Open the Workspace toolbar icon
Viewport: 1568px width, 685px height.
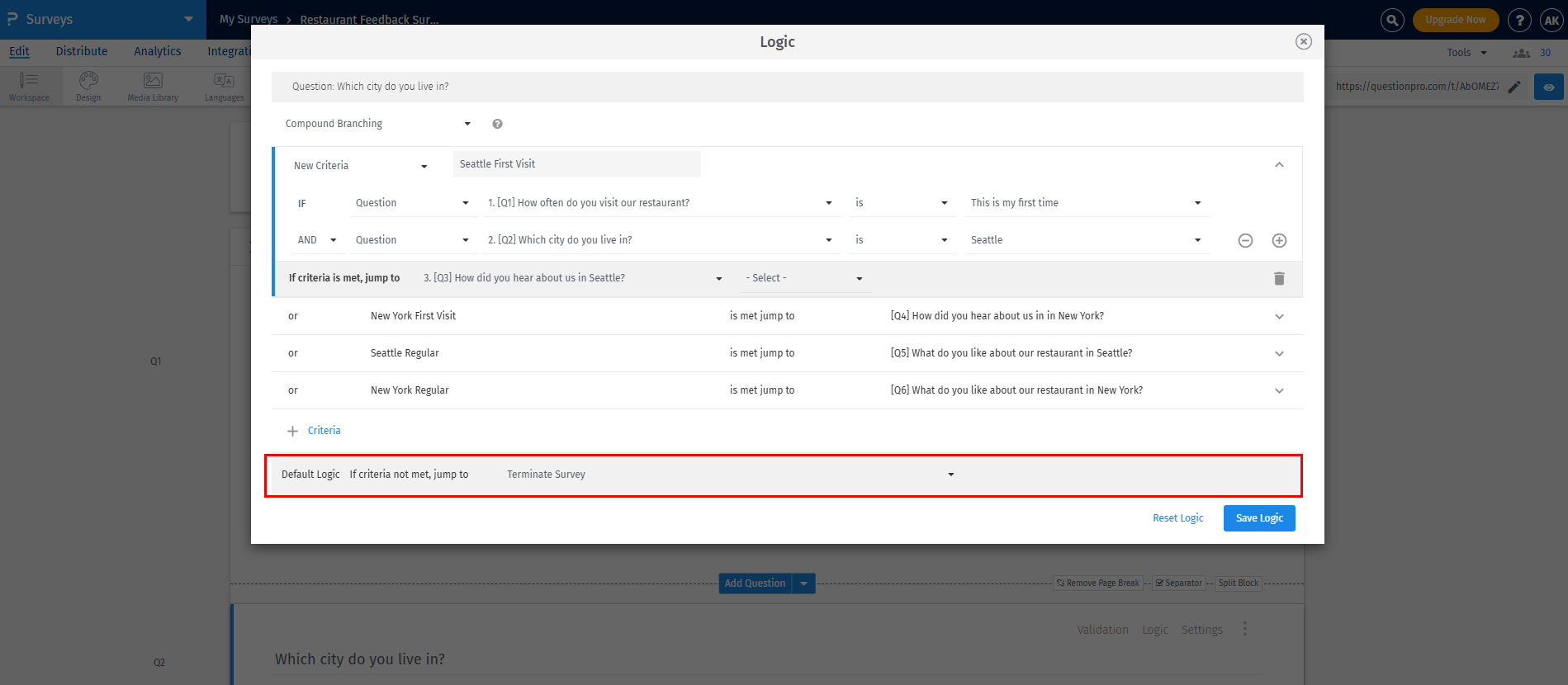pyautogui.click(x=30, y=86)
